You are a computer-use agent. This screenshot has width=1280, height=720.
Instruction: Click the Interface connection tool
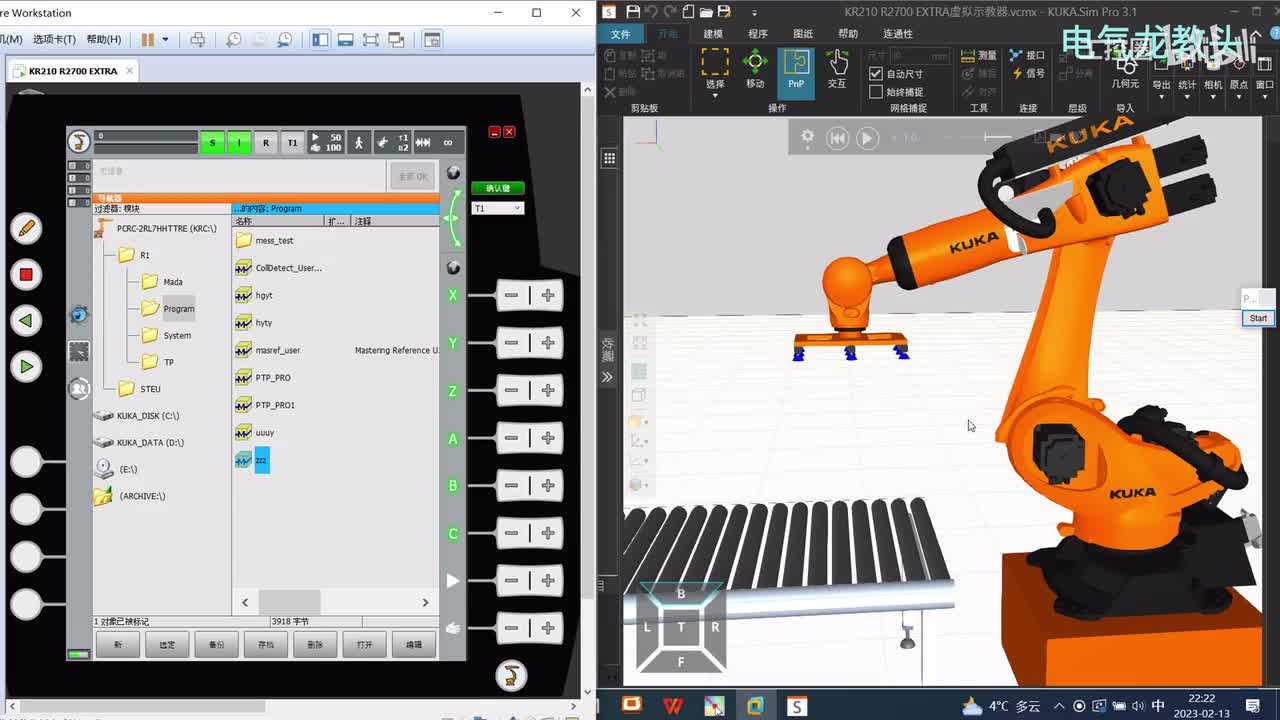click(x=1027, y=55)
